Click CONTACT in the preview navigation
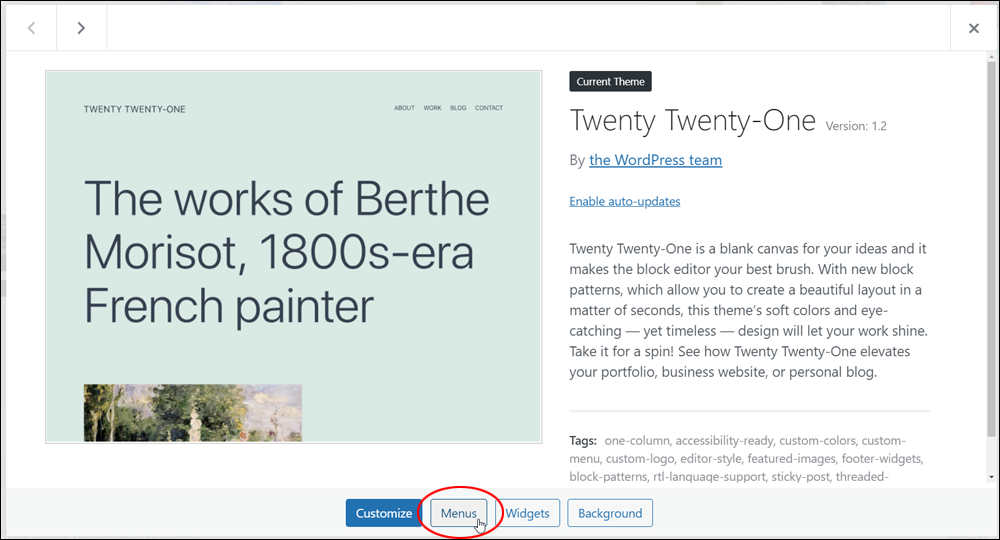The image size is (1000, 540). 489,108
